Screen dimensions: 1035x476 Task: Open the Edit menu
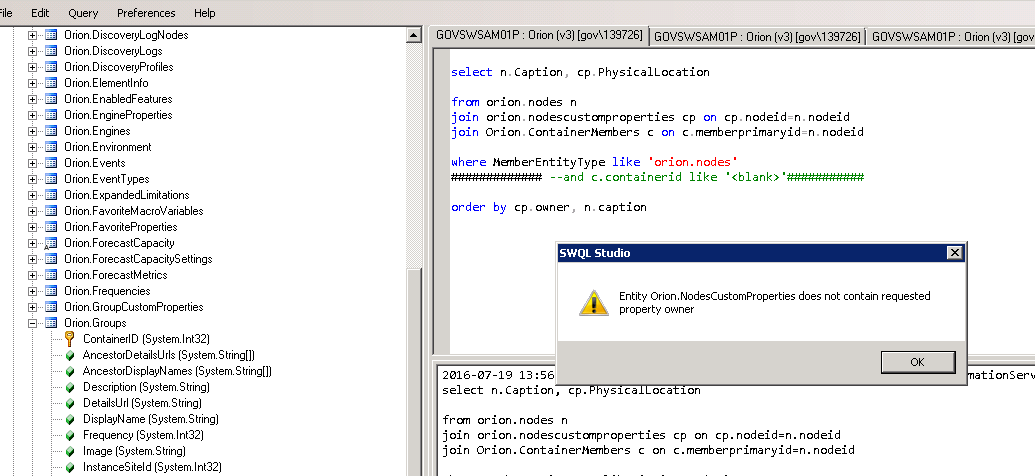pos(40,13)
